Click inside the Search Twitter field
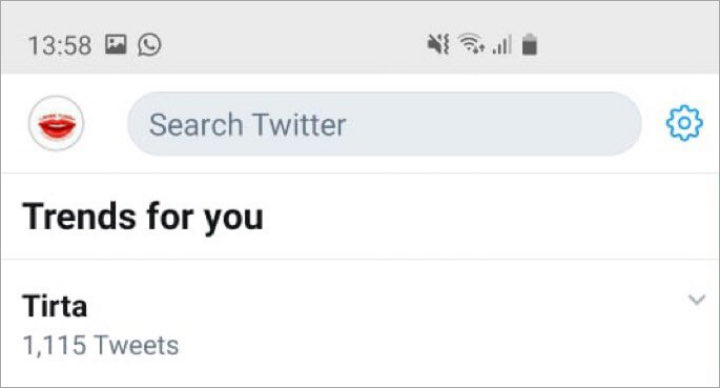The height and width of the screenshot is (388, 720). [x=384, y=124]
